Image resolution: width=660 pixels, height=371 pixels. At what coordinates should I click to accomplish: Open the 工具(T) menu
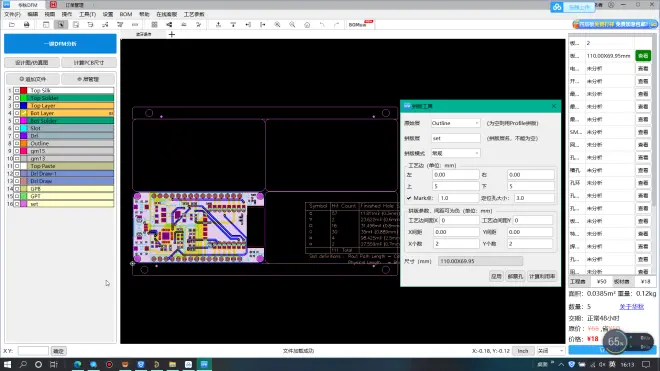tap(87, 14)
